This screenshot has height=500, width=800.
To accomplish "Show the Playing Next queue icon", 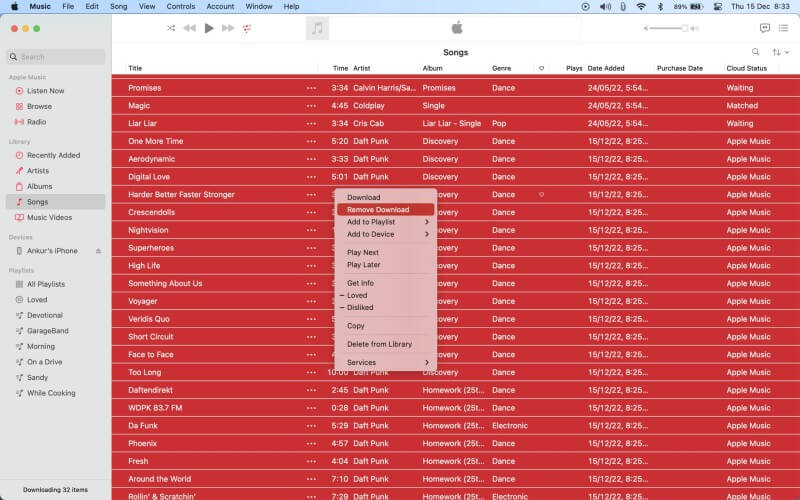I will click(x=783, y=28).
